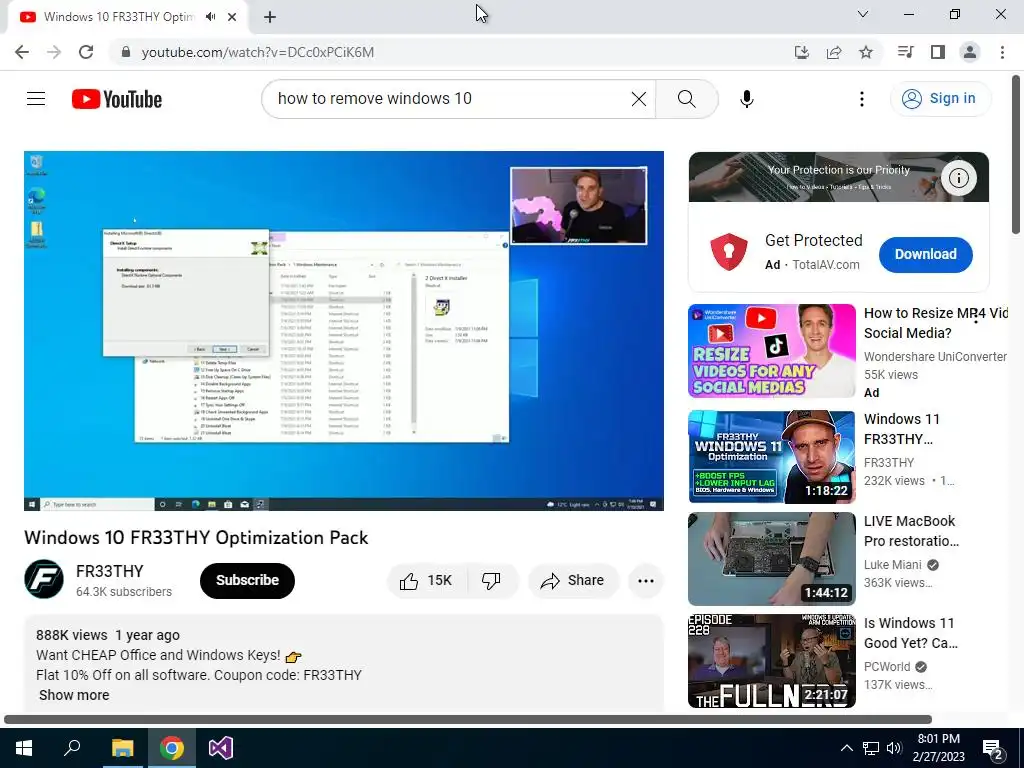Open the Windows Start menu
This screenshot has width=1024, height=768.
coord(24,748)
